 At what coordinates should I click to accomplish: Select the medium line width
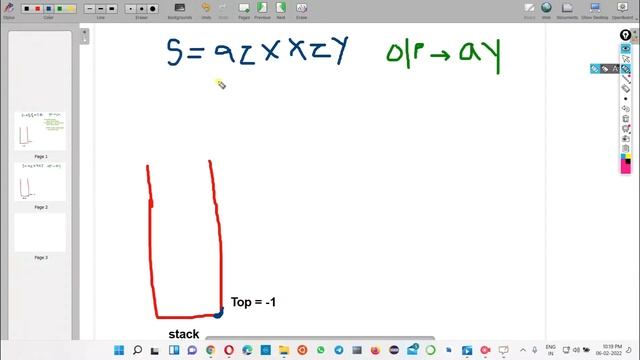pos(101,9)
